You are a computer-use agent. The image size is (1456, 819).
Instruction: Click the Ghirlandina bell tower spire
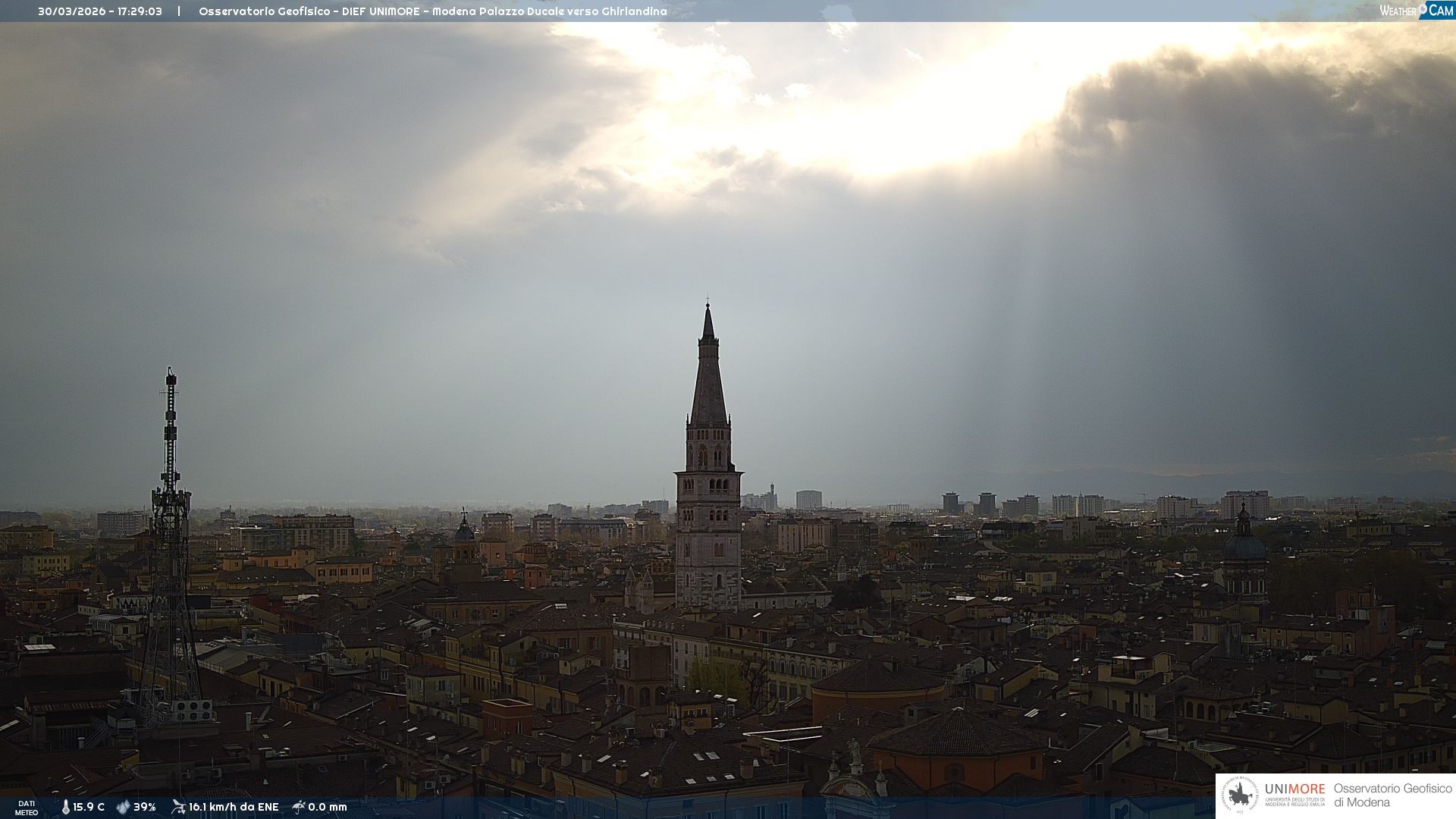tap(708, 379)
